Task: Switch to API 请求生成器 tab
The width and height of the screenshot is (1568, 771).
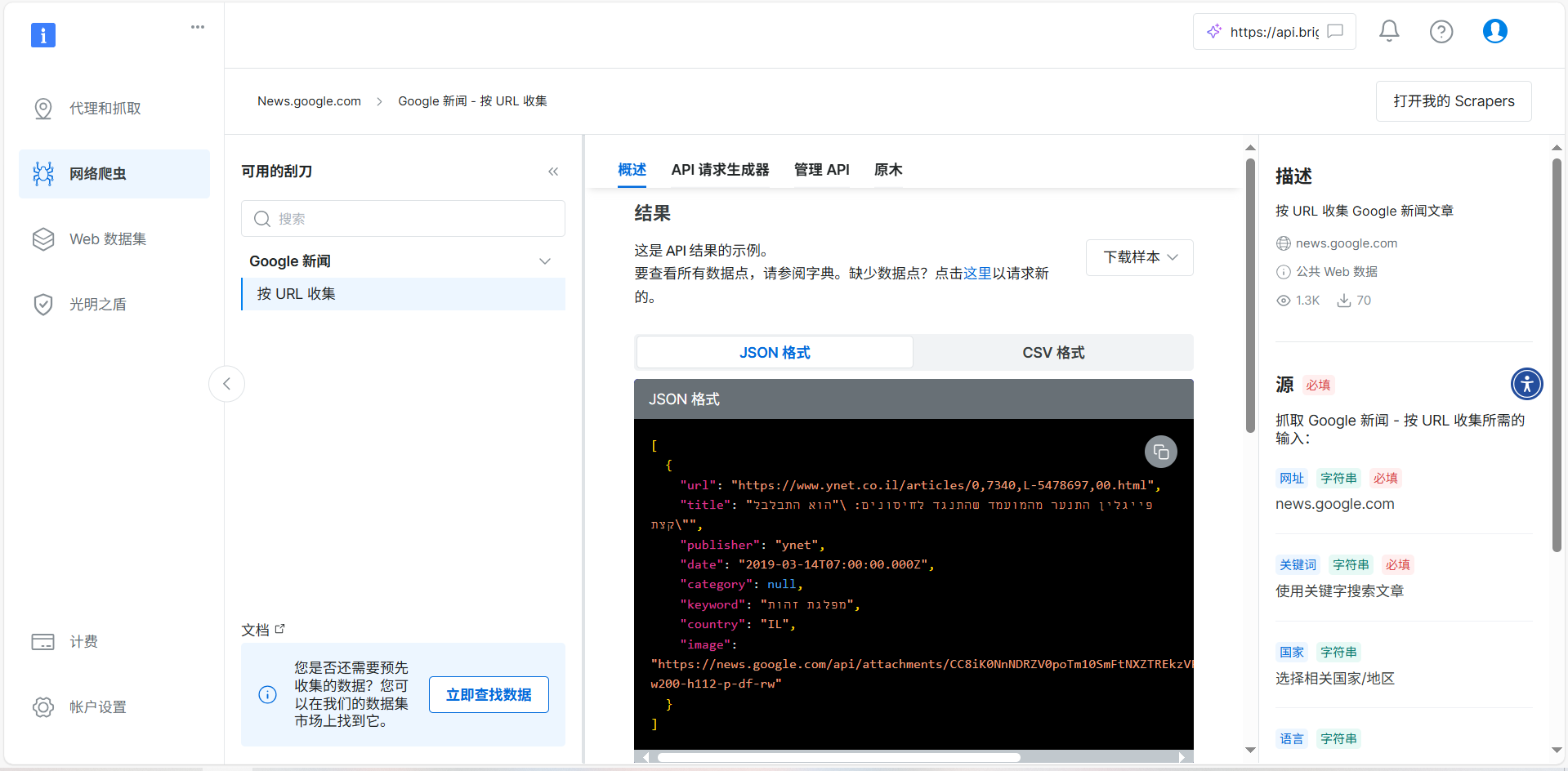Action: coord(720,170)
